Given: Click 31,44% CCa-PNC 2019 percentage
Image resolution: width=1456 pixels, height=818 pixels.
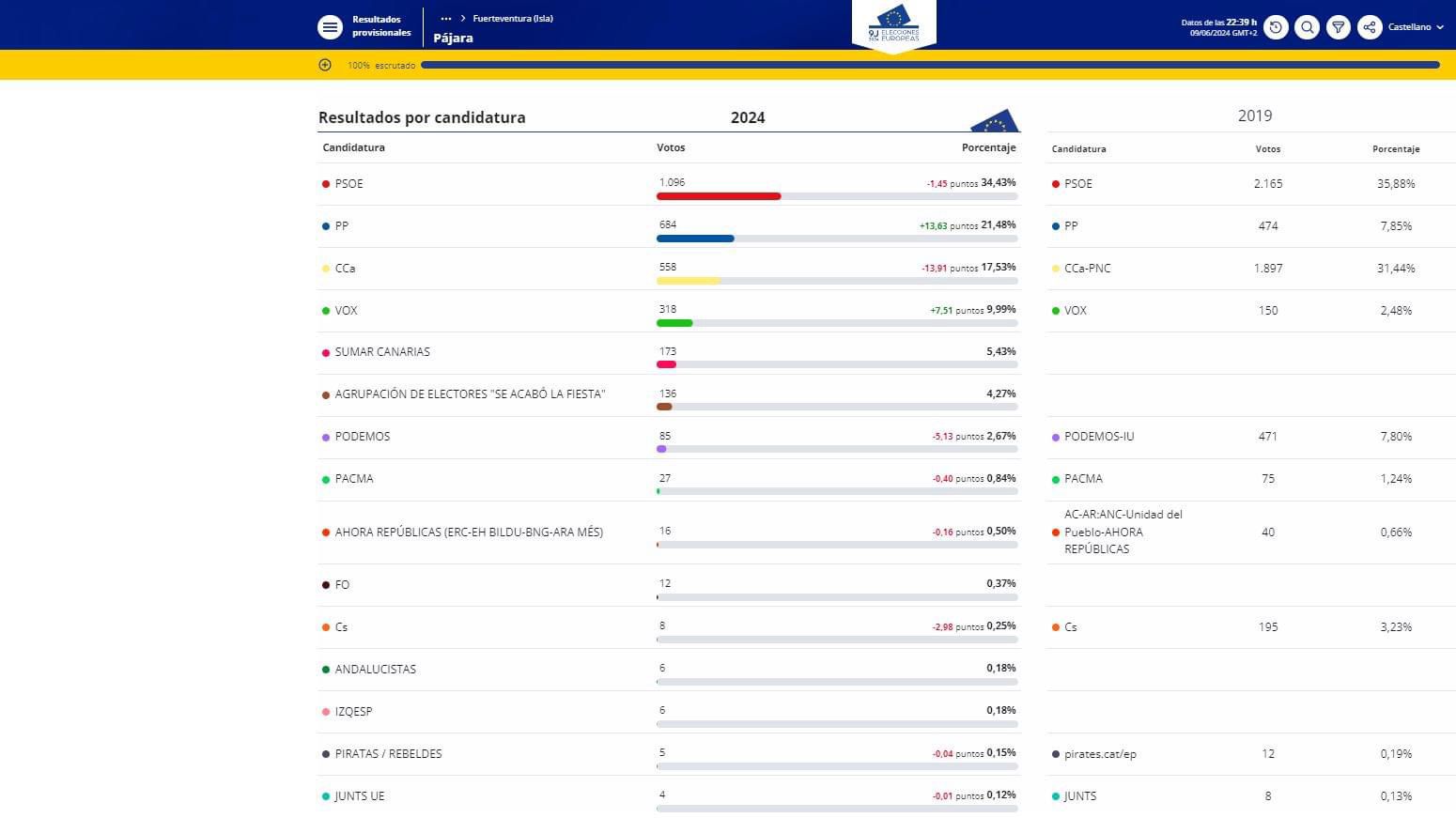Looking at the screenshot, I should [x=1396, y=269].
